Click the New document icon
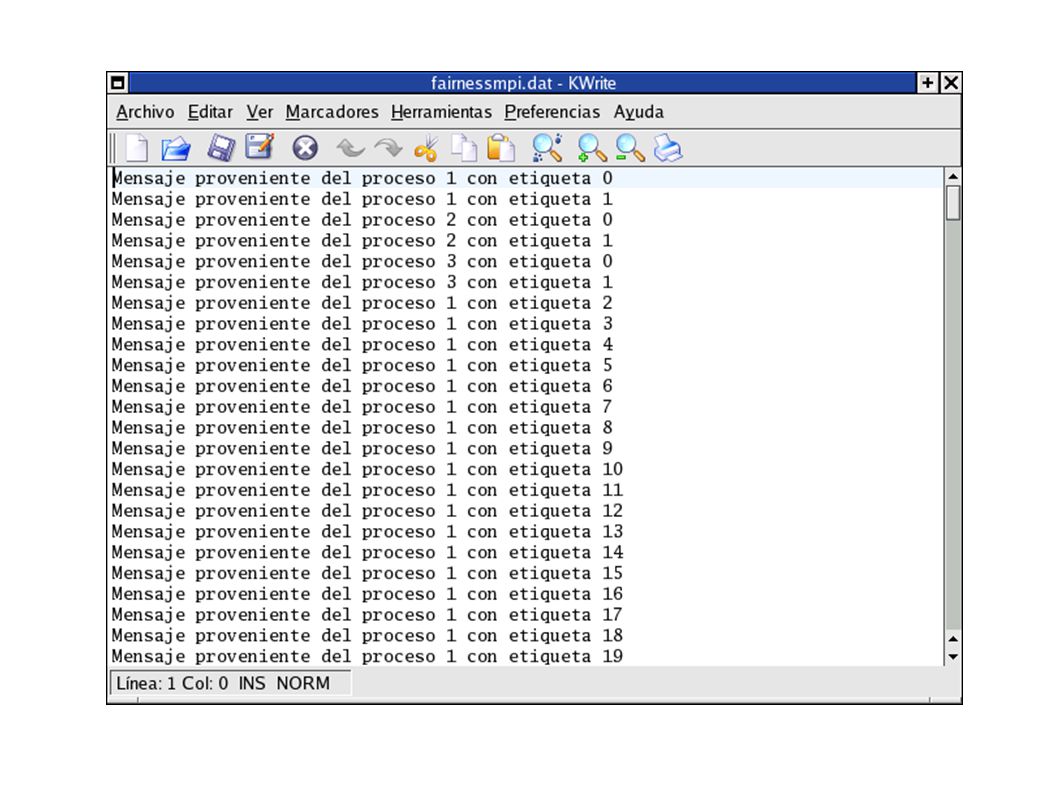This screenshot has width=1058, height=793. 137,148
